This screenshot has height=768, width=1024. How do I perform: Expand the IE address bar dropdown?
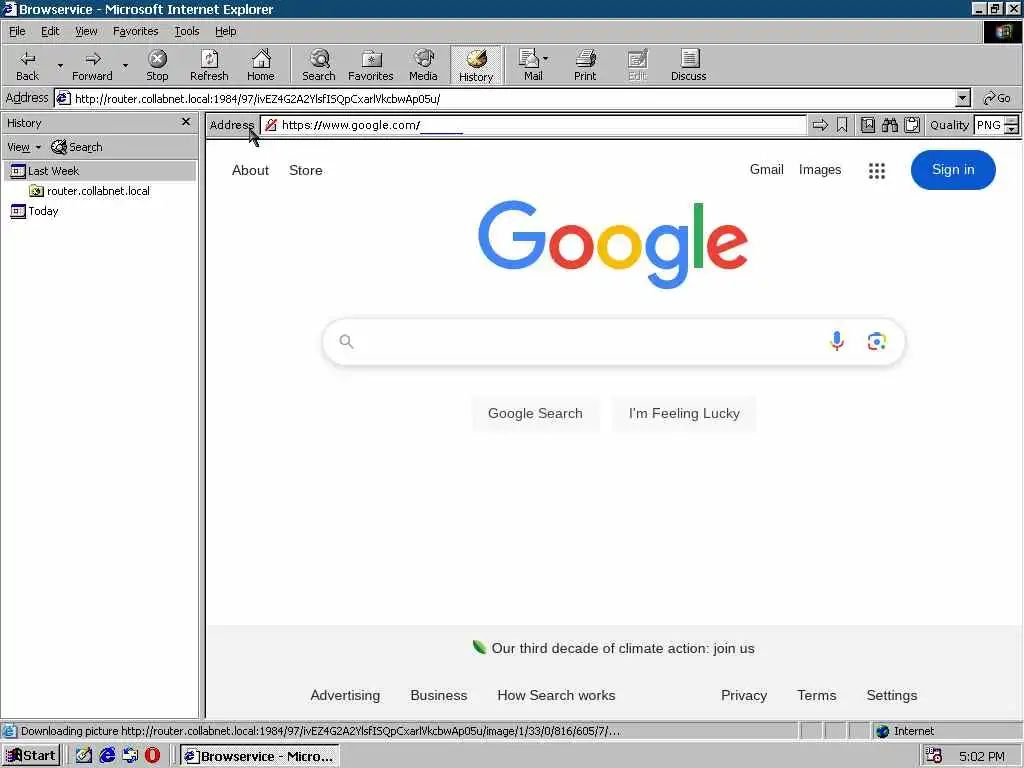pyautogui.click(x=963, y=99)
